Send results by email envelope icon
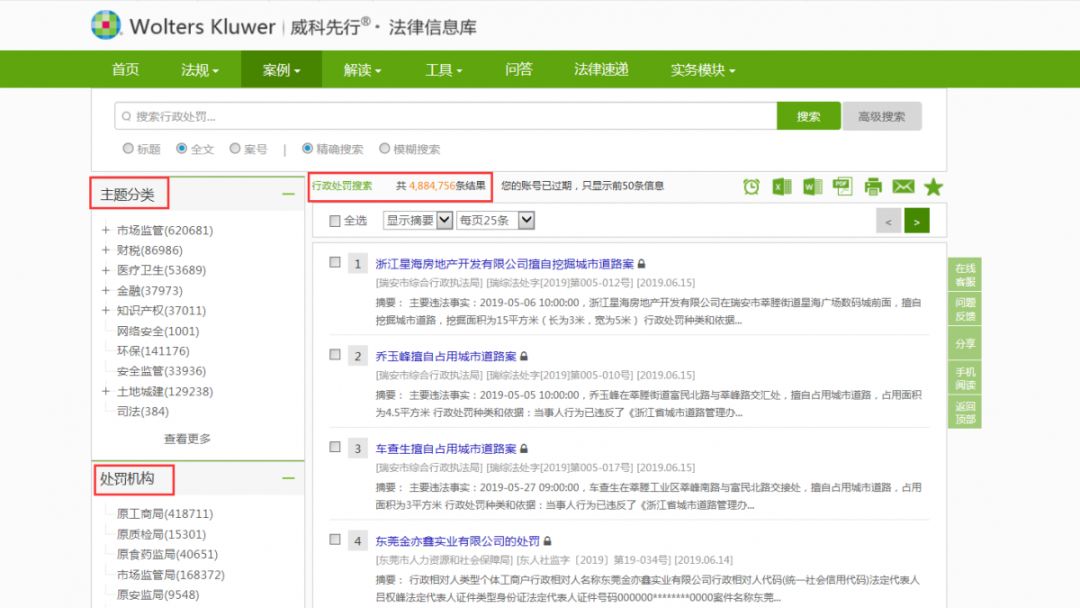The width and height of the screenshot is (1080, 608). point(903,186)
